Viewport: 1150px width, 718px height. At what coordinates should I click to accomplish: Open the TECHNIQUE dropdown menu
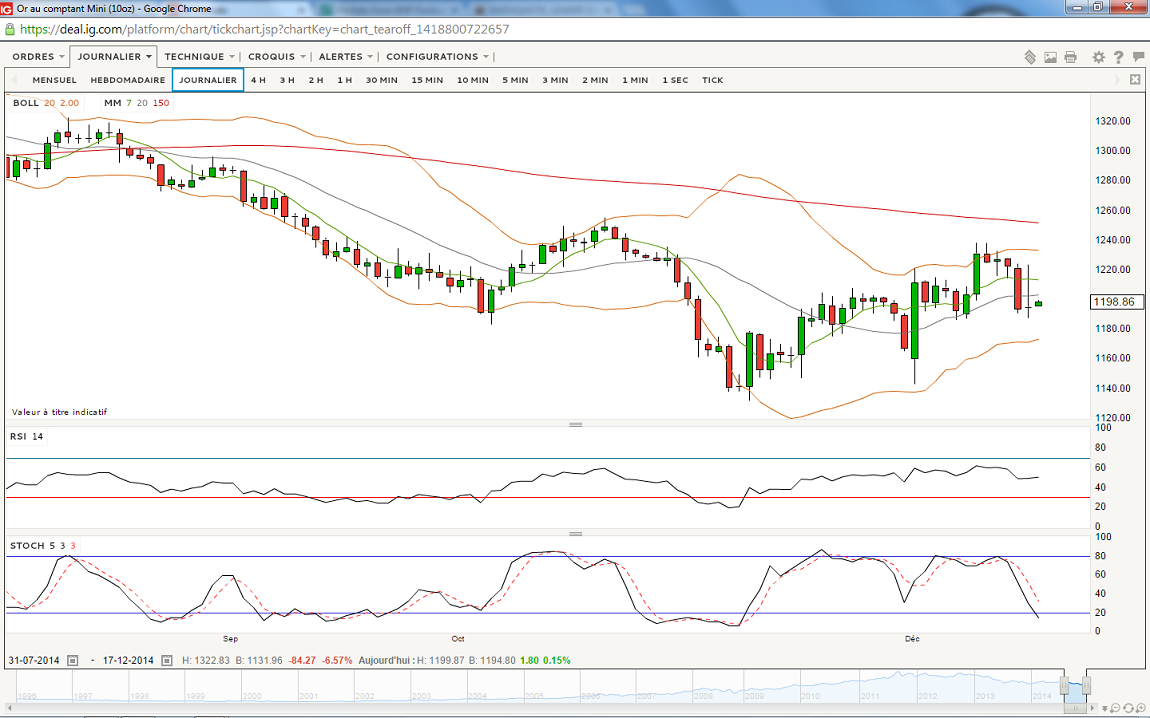click(x=199, y=56)
